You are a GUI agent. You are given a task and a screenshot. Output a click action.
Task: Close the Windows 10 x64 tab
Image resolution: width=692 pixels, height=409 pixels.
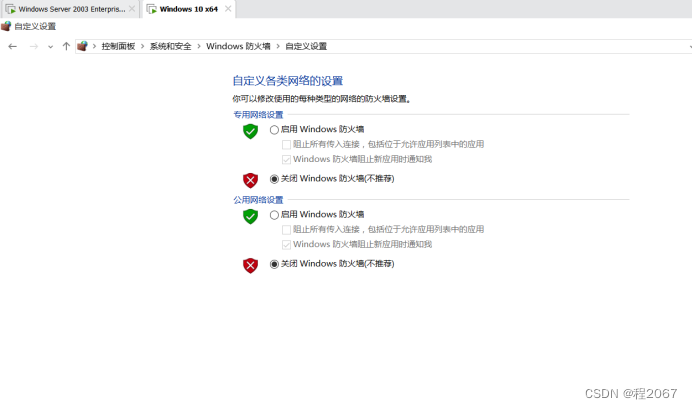[228, 9]
